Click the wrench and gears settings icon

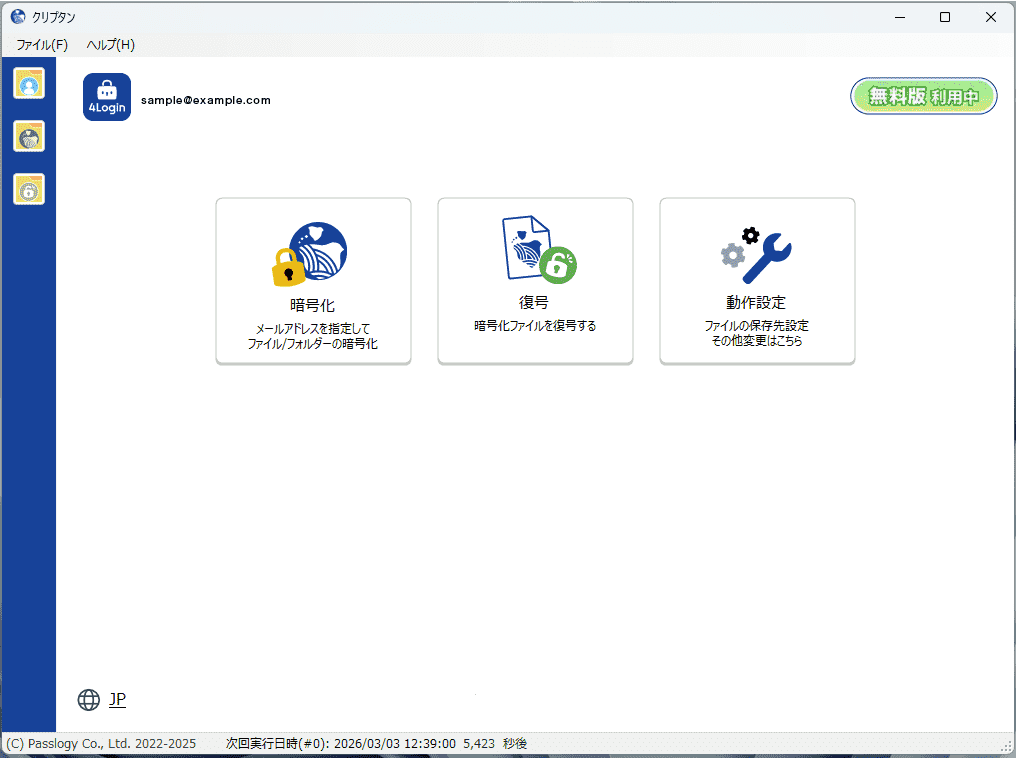756,255
